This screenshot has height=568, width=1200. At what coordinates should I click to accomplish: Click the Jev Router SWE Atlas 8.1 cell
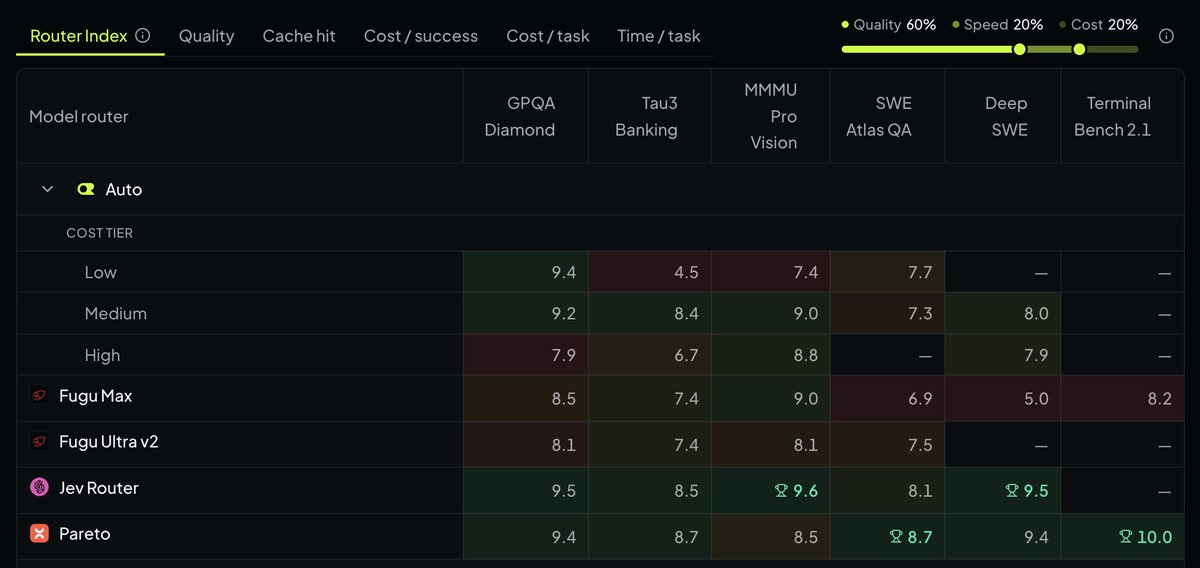click(888, 490)
